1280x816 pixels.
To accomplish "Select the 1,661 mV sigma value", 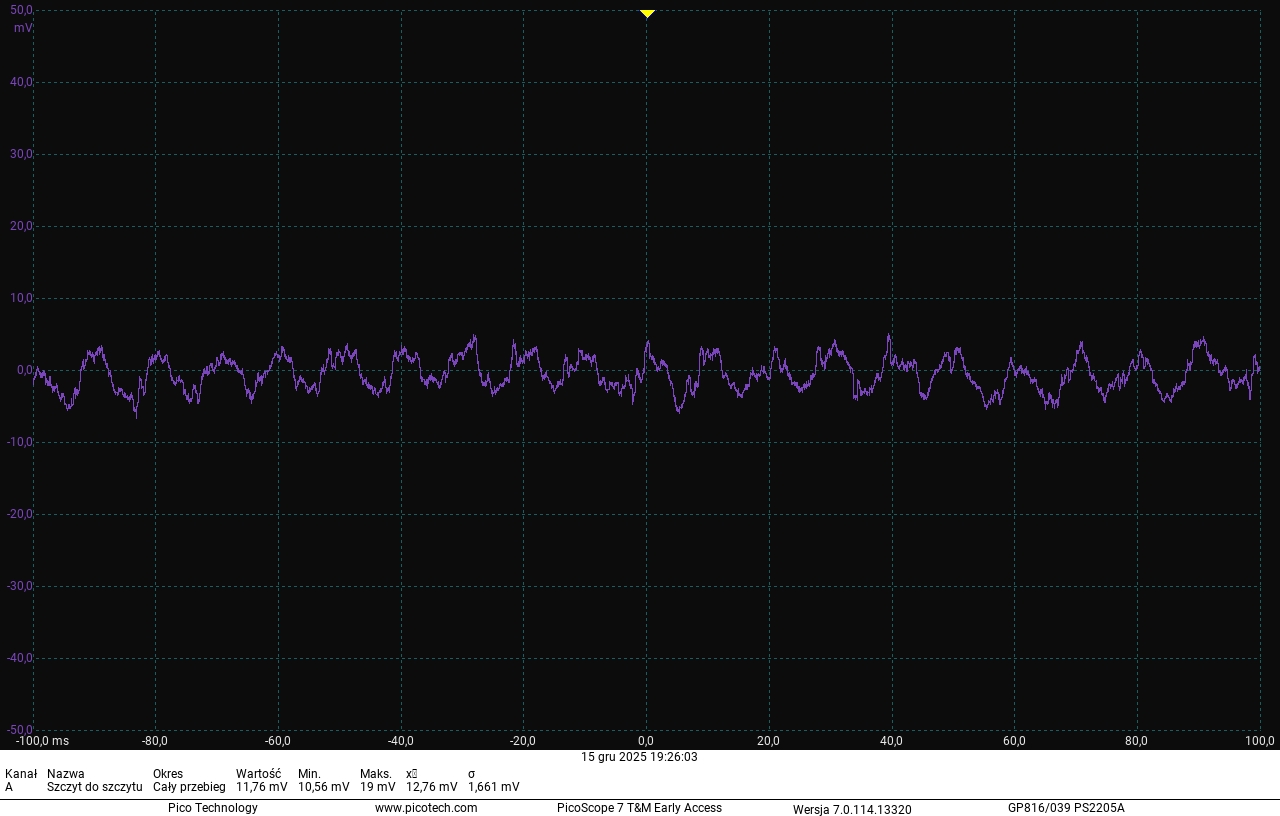I will (493, 787).
